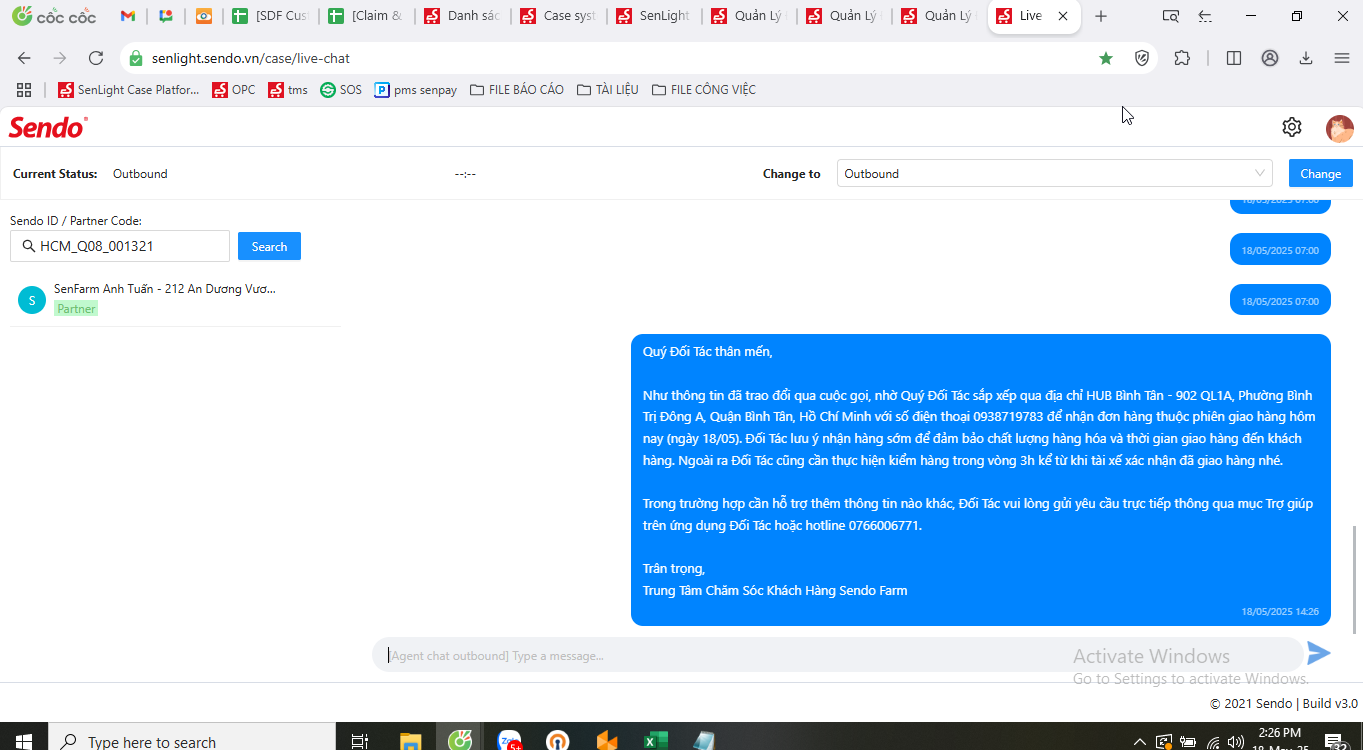Open SenLight Case Platfor... bookmark
The width and height of the screenshot is (1363, 750).
coord(128,90)
